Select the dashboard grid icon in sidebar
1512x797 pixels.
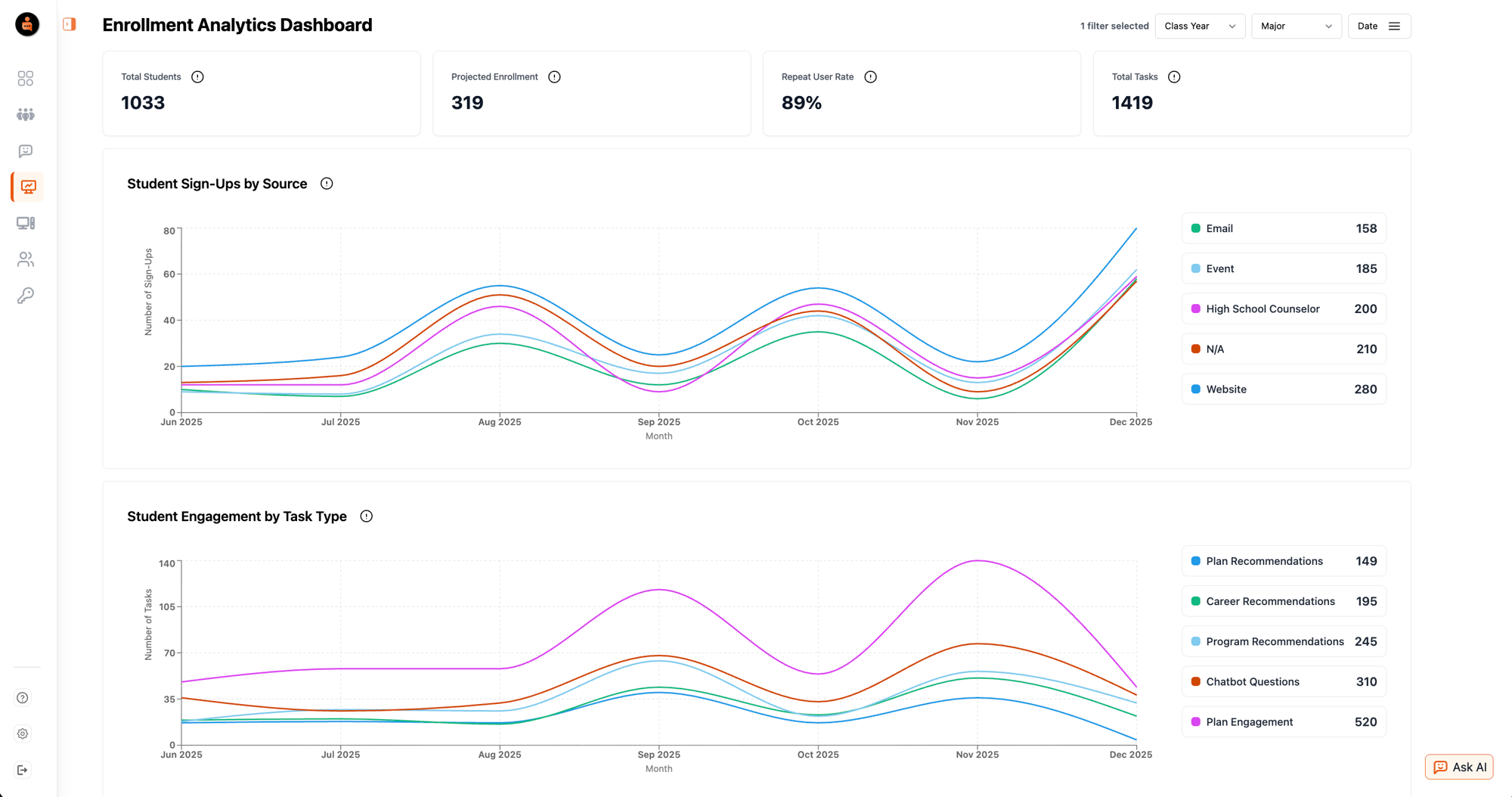click(x=26, y=78)
